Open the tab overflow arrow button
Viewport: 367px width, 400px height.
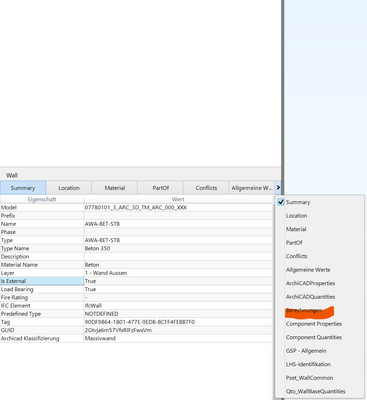coord(278,188)
